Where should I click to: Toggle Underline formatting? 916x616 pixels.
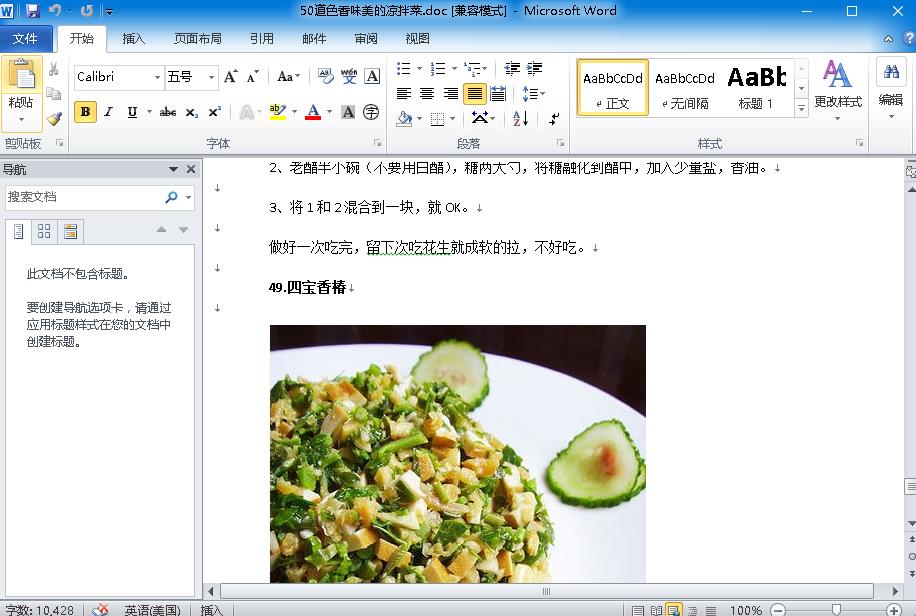pyautogui.click(x=133, y=112)
